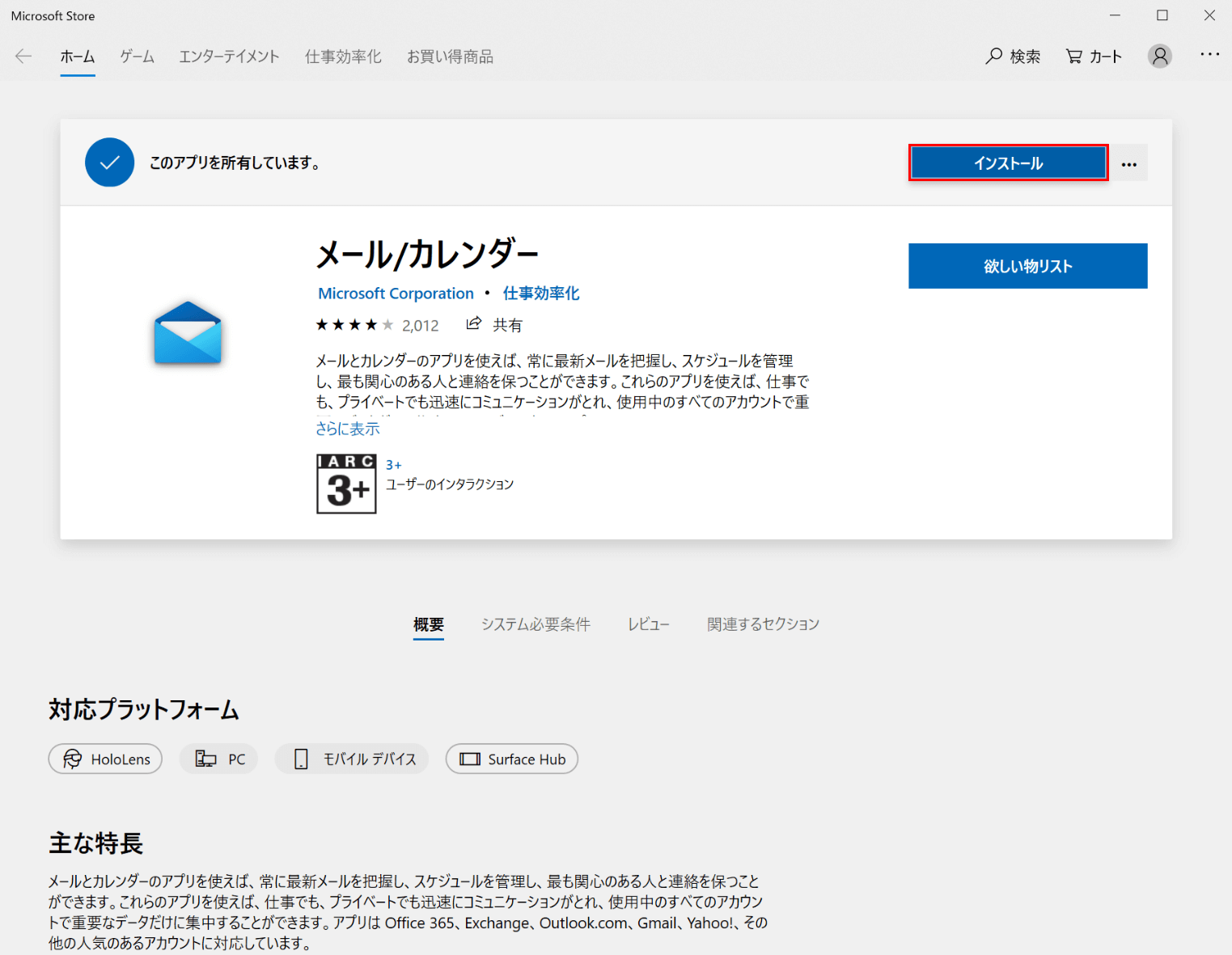Open the 仕事効率化 navigation tab
1232x955 pixels.
click(343, 57)
